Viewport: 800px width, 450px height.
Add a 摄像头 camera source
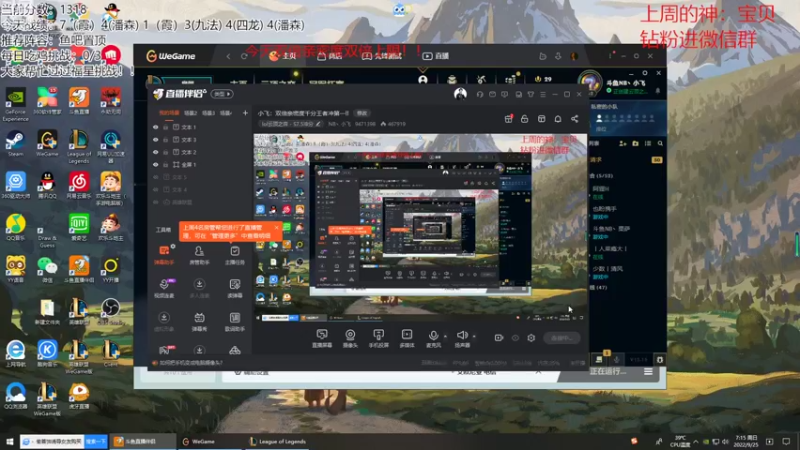350,338
